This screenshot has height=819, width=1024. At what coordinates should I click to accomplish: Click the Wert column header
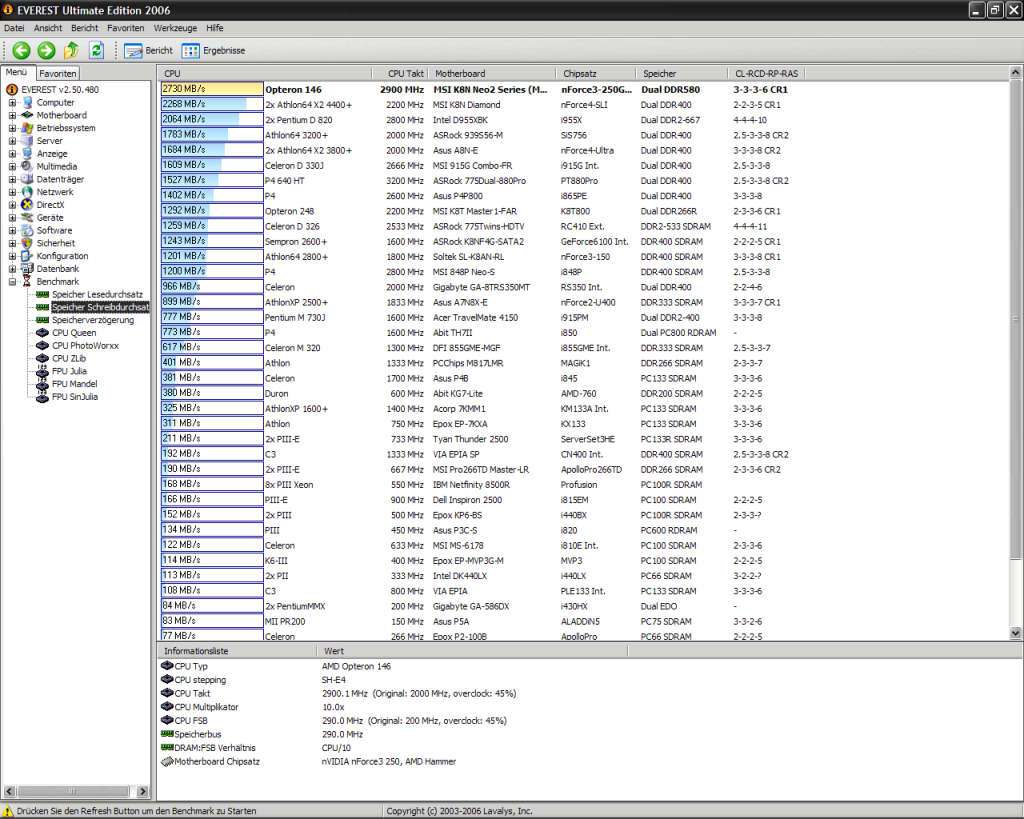[472, 651]
